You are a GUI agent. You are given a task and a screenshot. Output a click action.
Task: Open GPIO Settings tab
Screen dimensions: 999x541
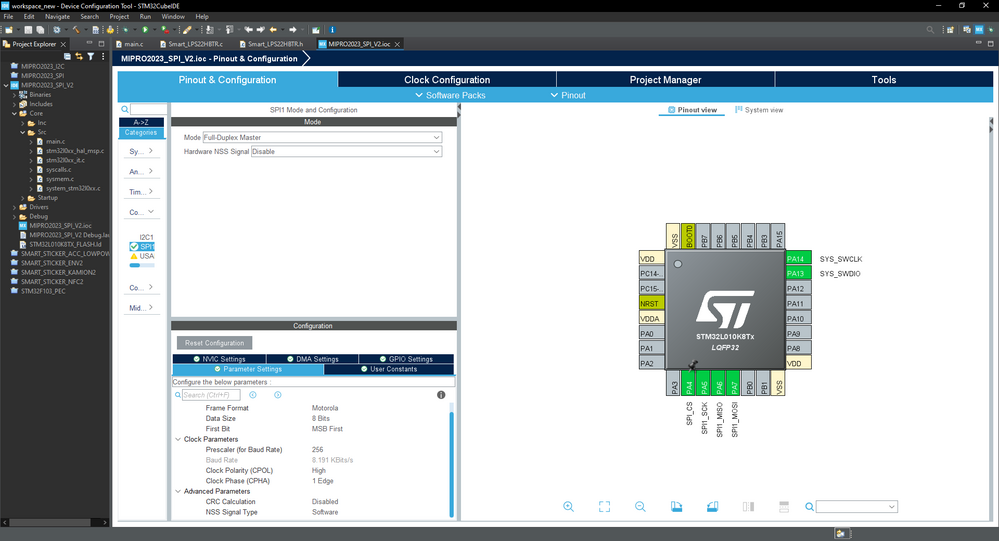[x=406, y=359]
